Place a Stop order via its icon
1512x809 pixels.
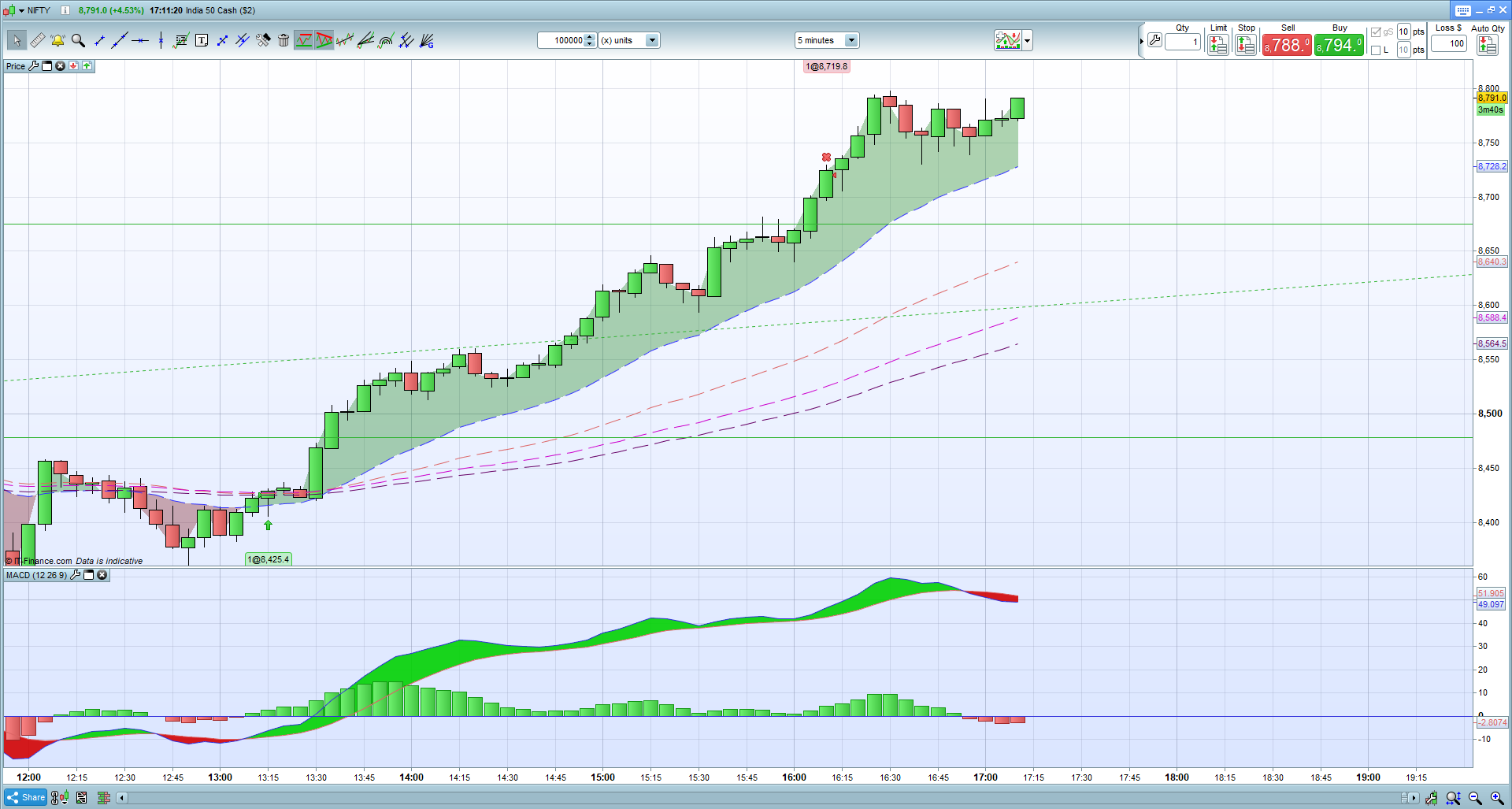point(1246,46)
